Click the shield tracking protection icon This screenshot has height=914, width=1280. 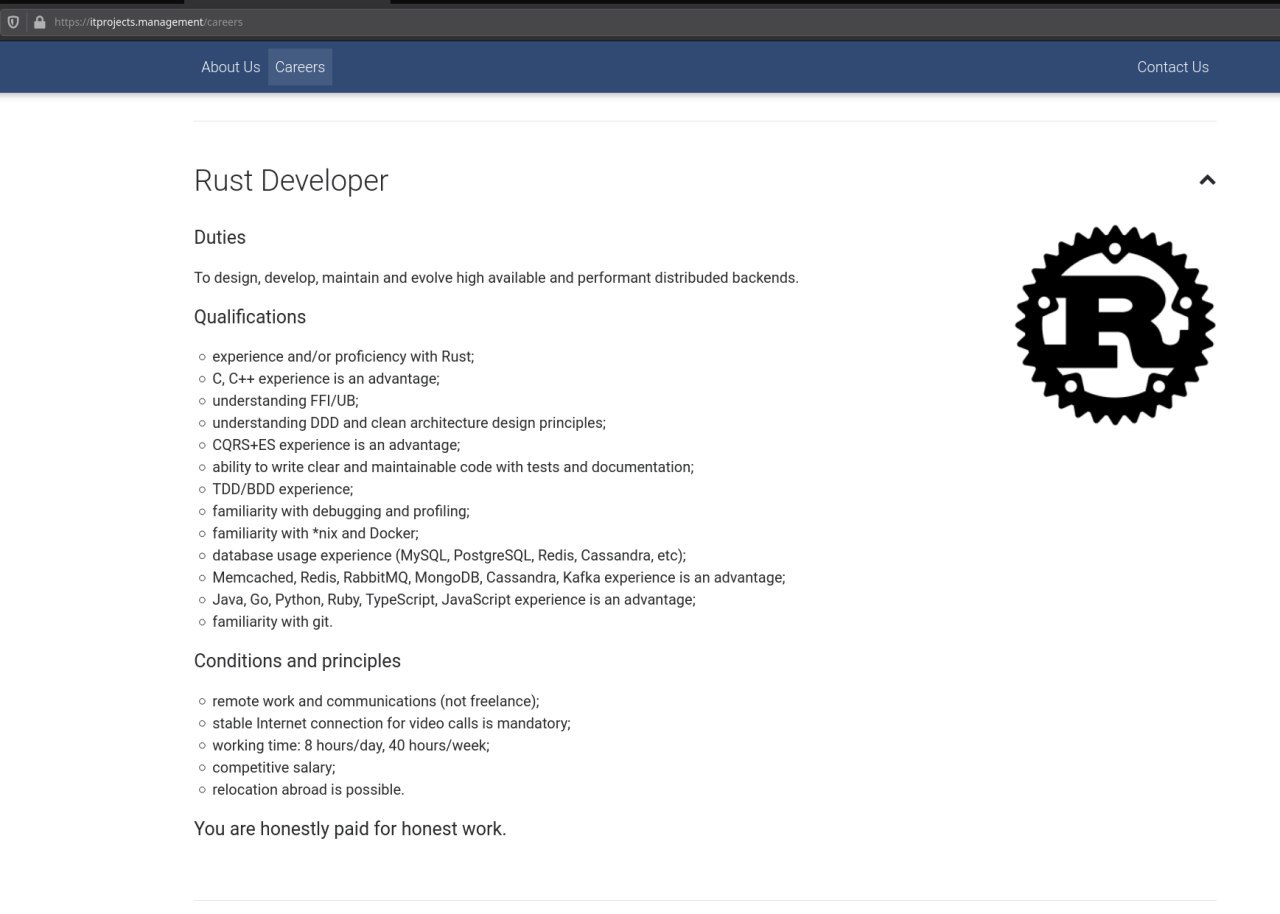13,22
